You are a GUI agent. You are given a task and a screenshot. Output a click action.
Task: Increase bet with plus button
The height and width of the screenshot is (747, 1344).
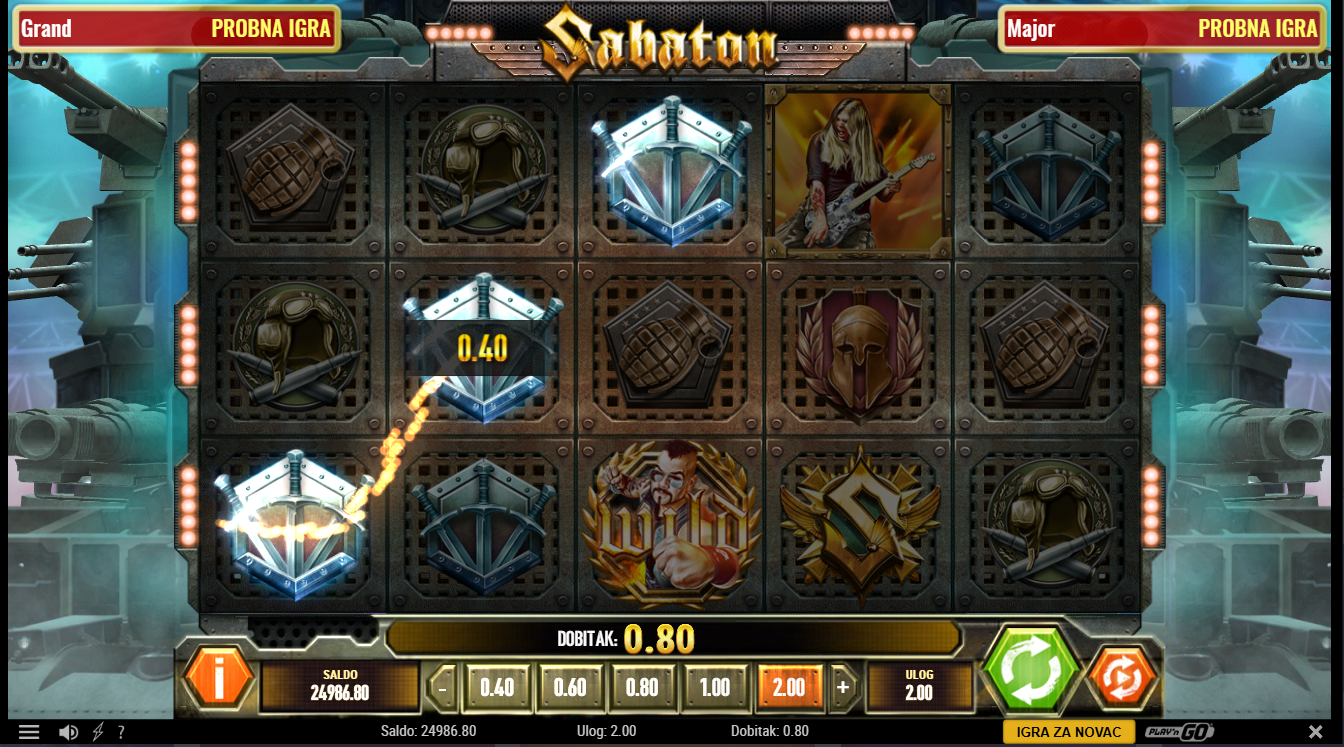pyautogui.click(x=843, y=688)
